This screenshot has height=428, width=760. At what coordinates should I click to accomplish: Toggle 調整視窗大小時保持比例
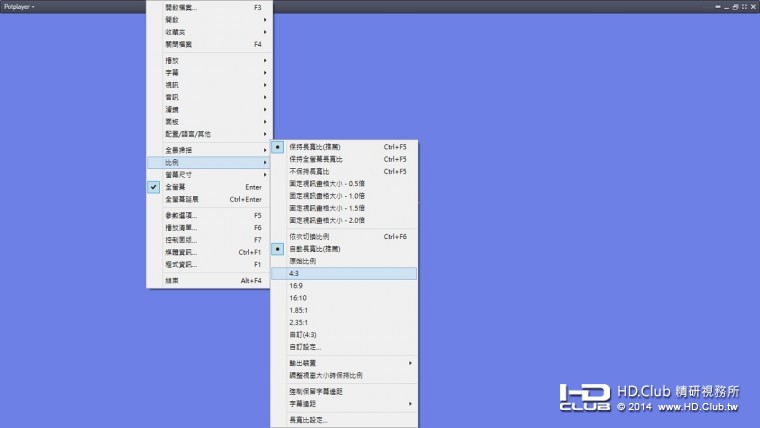344,376
